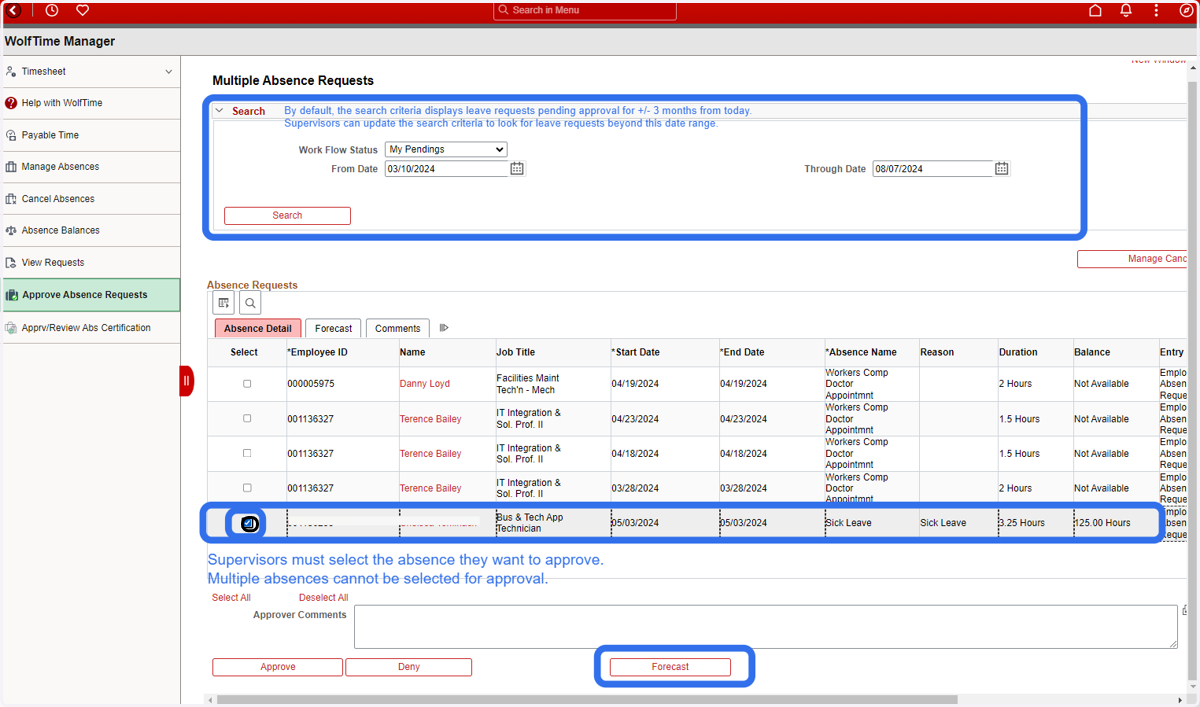Click the Forecast button at bottom
The image size is (1200, 707).
point(670,667)
